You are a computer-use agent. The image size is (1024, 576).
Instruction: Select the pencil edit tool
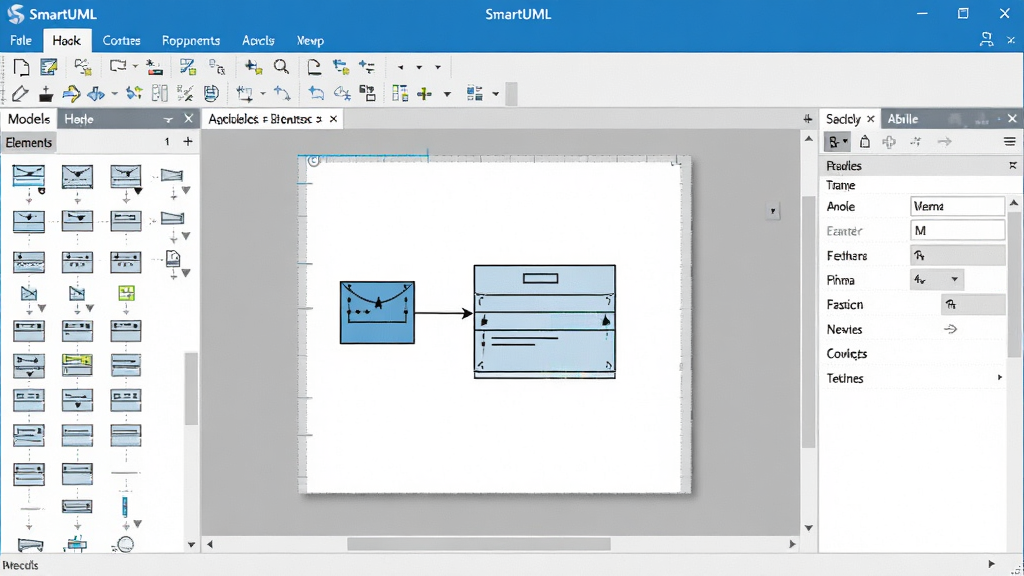coord(20,94)
